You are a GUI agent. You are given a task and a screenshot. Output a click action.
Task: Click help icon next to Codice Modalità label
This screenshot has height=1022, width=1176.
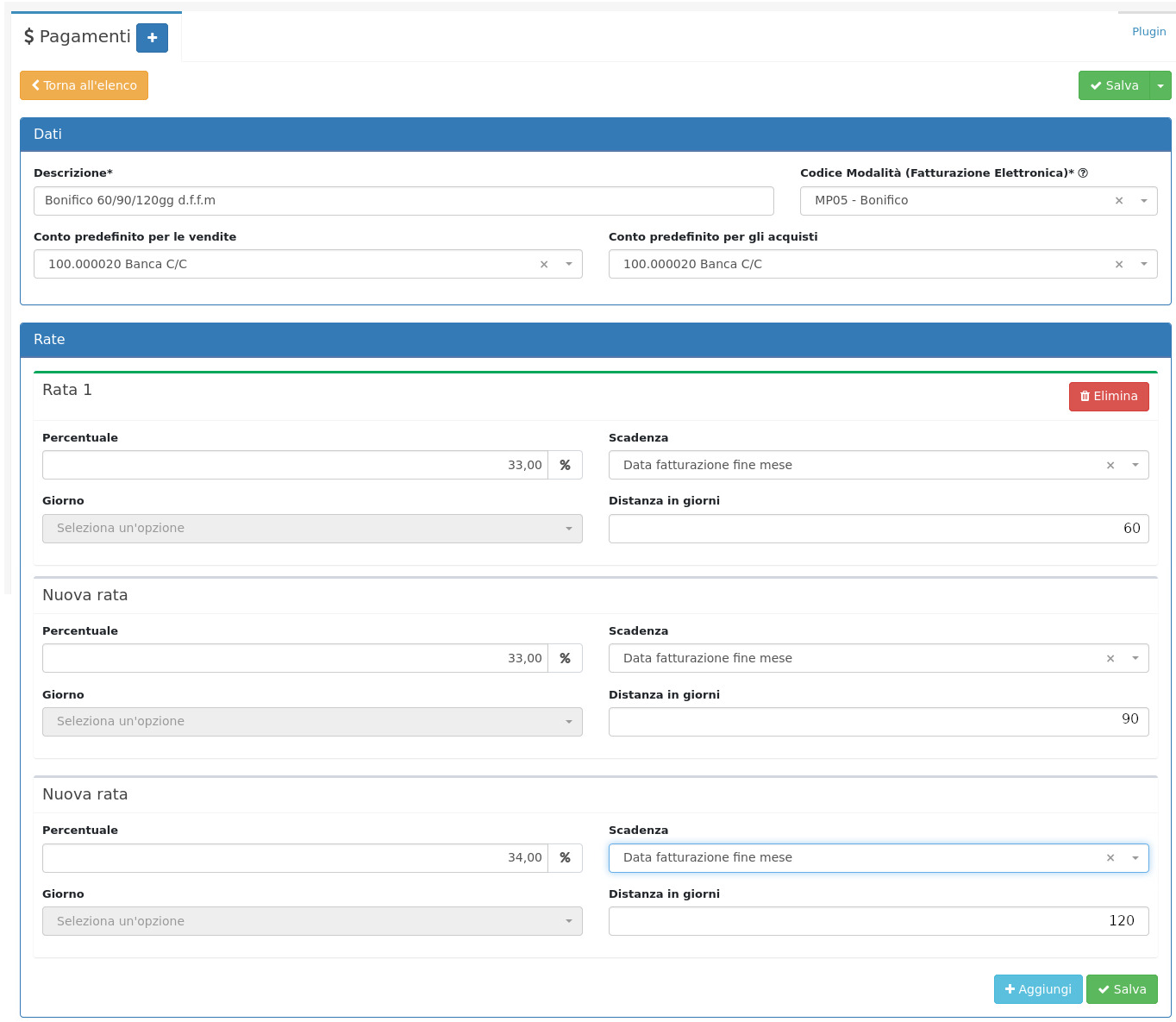tap(1083, 173)
